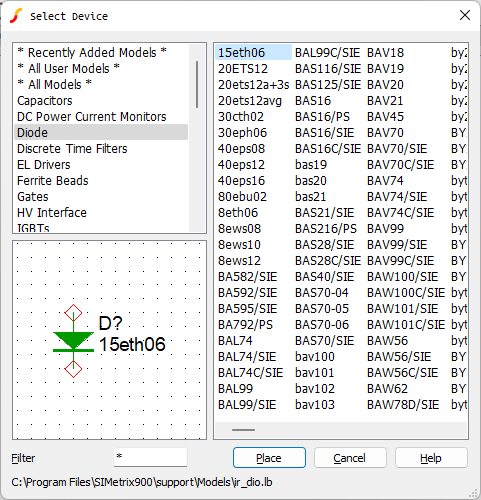Click the category list vertical scrollbar thumb

[x=197, y=84]
